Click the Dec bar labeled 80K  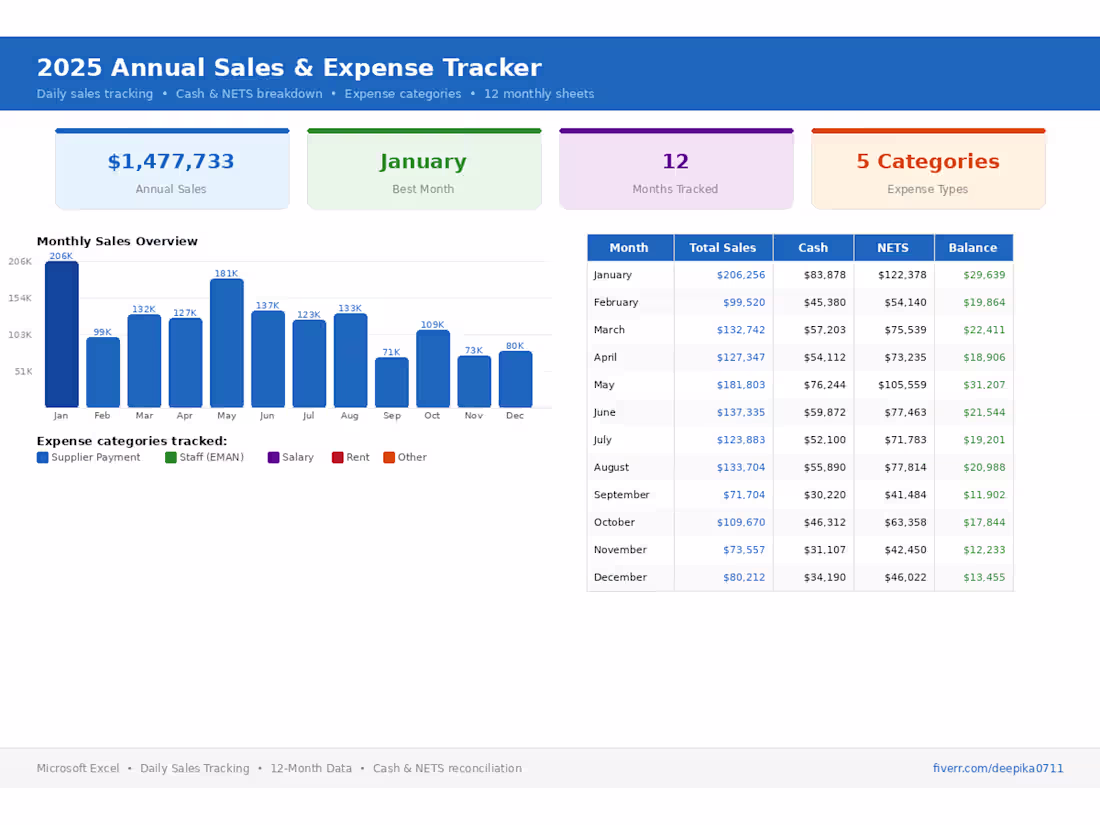pyautogui.click(x=516, y=380)
